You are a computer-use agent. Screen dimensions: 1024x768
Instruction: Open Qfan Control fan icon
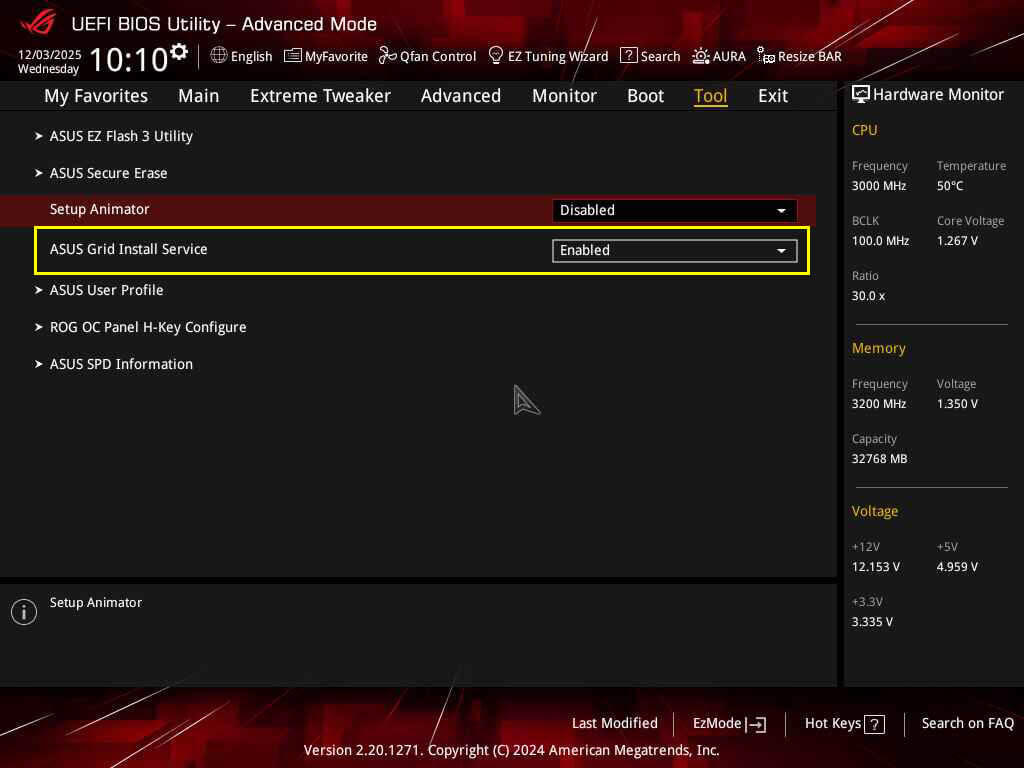(387, 56)
